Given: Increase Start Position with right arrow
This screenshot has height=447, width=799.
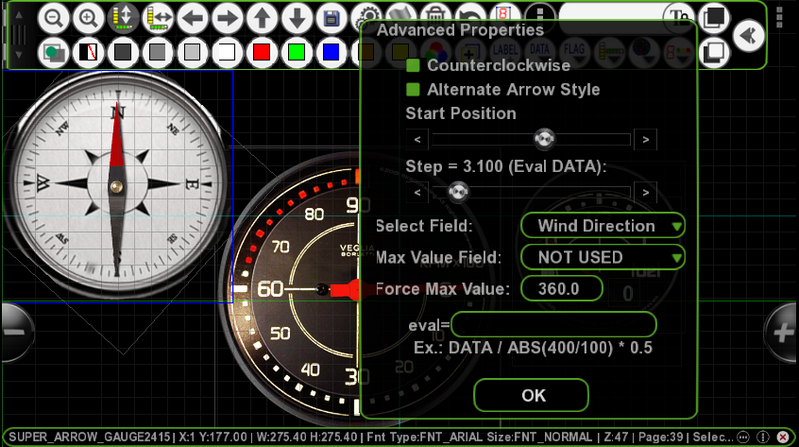Looking at the screenshot, I should click(646, 140).
